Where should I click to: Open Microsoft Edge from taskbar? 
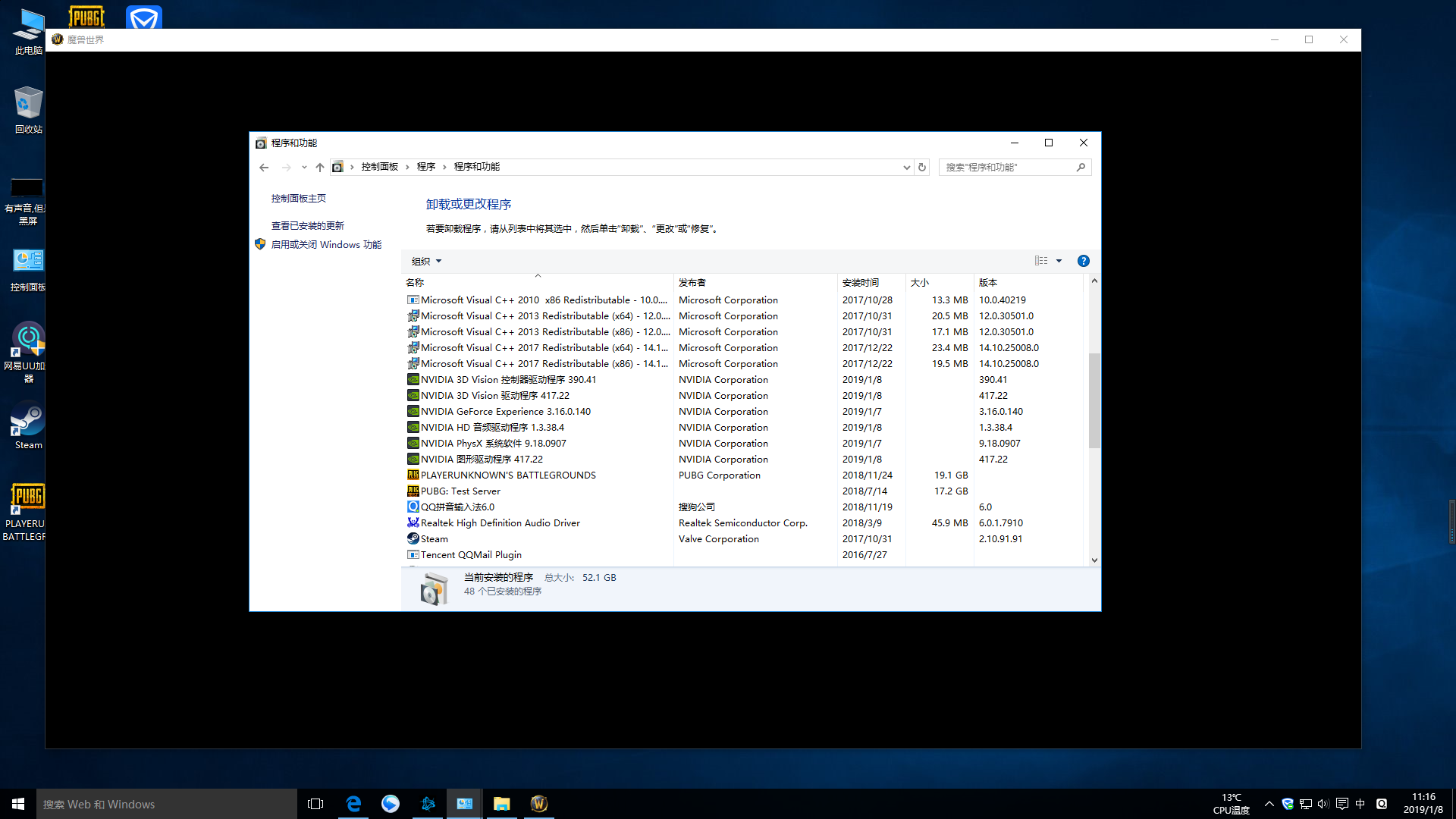point(353,804)
